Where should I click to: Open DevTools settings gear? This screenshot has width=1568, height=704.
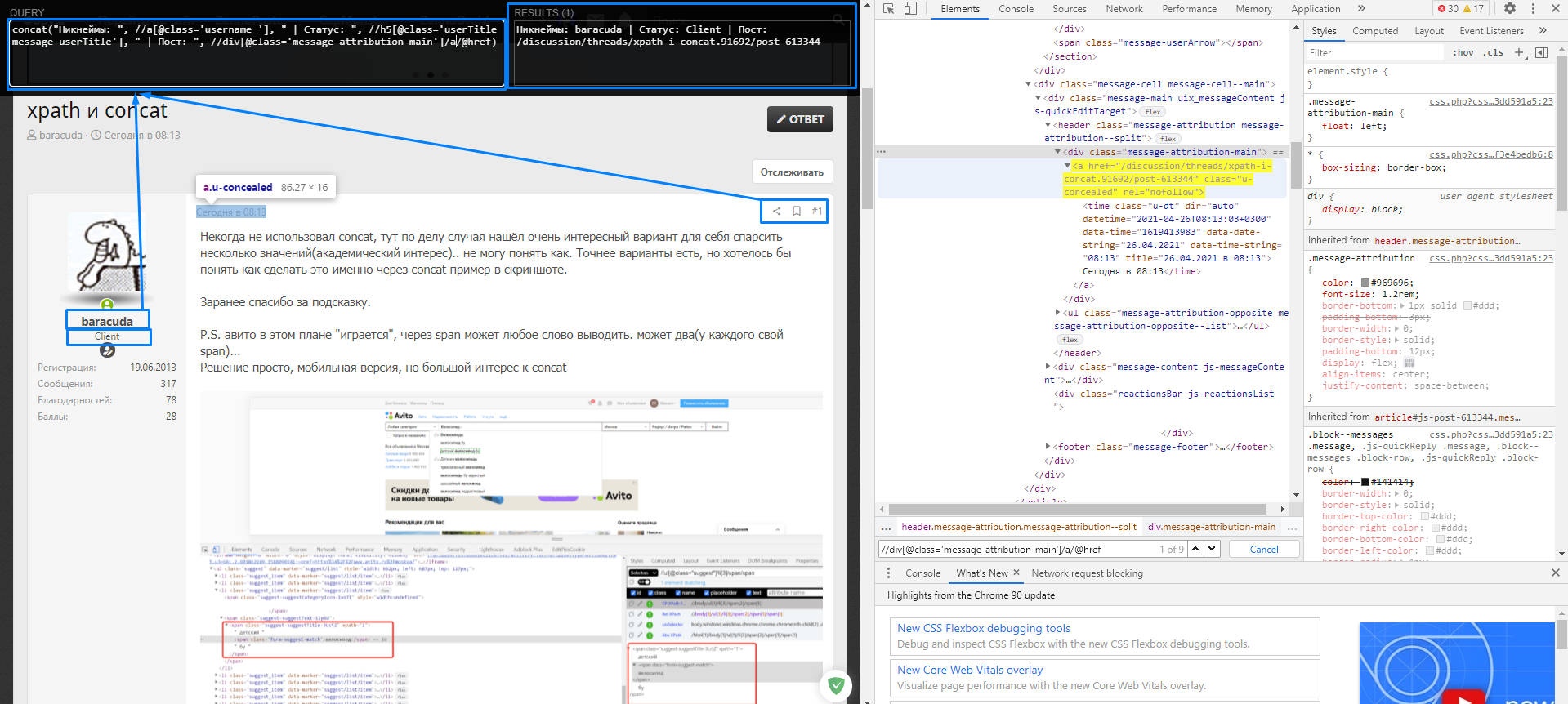point(1510,9)
